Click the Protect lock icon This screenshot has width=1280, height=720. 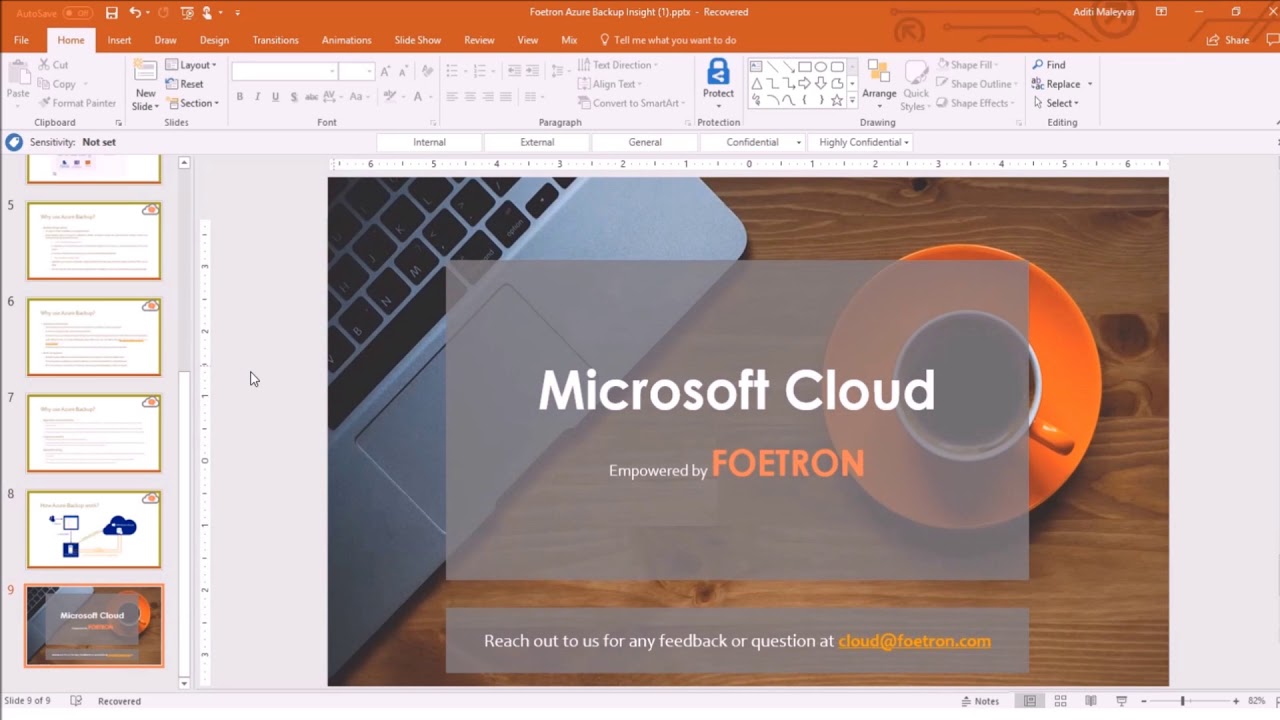[718, 72]
